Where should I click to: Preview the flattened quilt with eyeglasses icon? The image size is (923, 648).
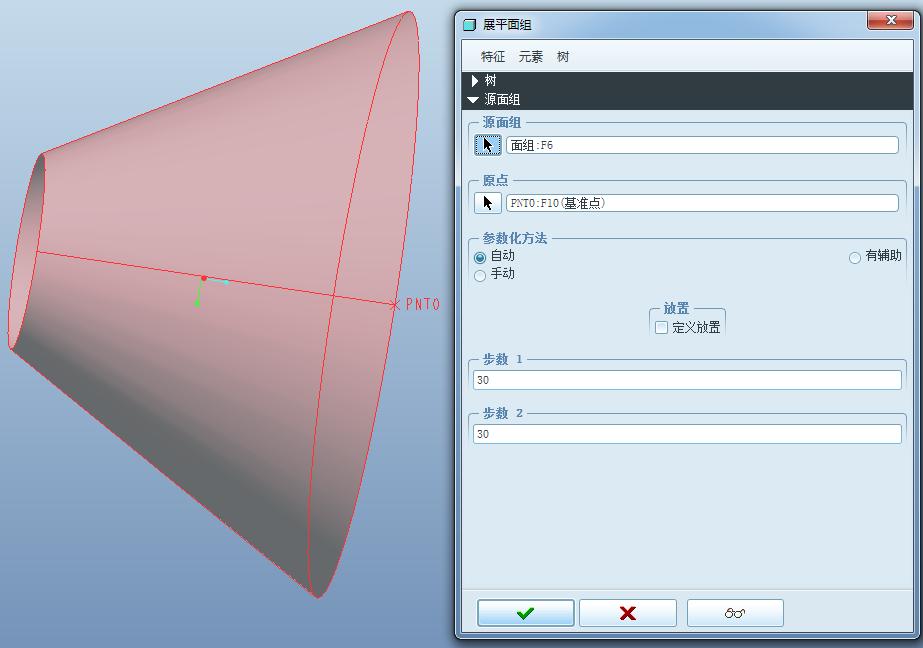735,612
